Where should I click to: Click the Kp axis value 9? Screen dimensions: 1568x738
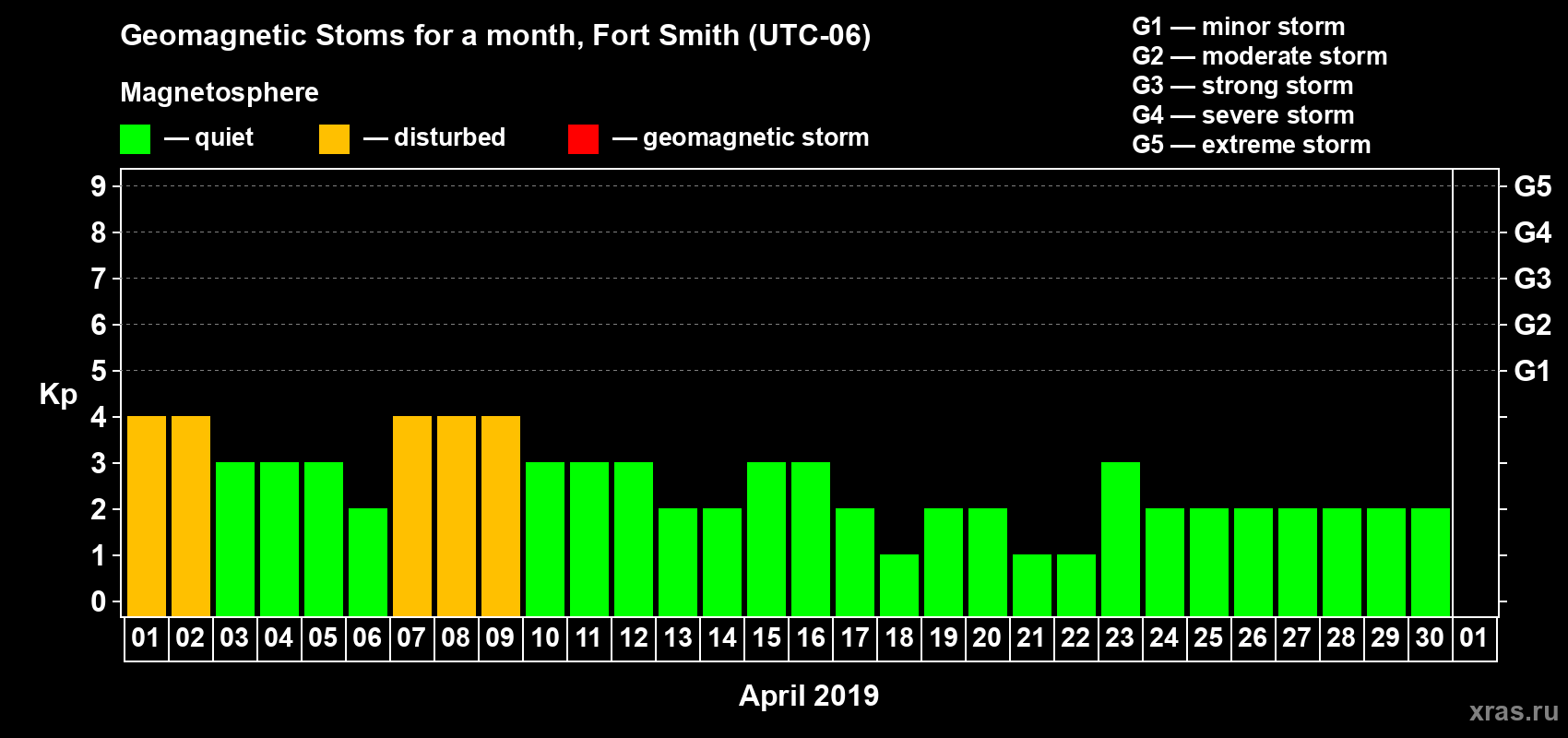point(99,186)
